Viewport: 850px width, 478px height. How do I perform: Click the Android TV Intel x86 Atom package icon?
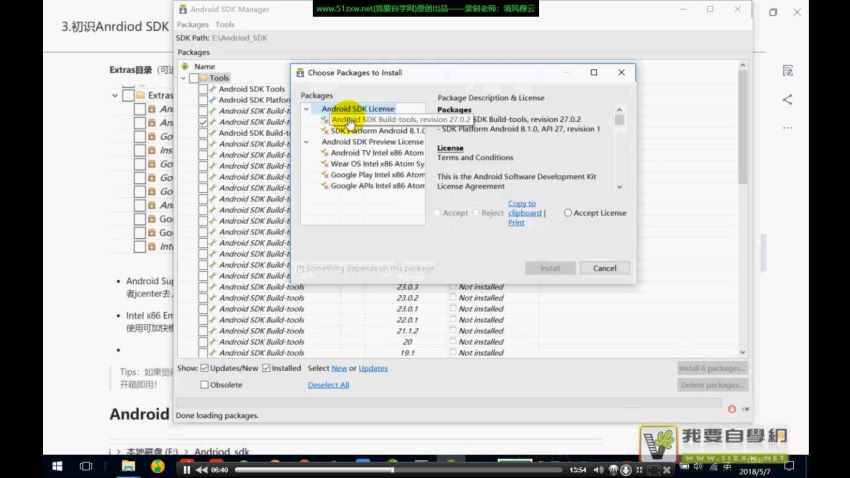324,153
